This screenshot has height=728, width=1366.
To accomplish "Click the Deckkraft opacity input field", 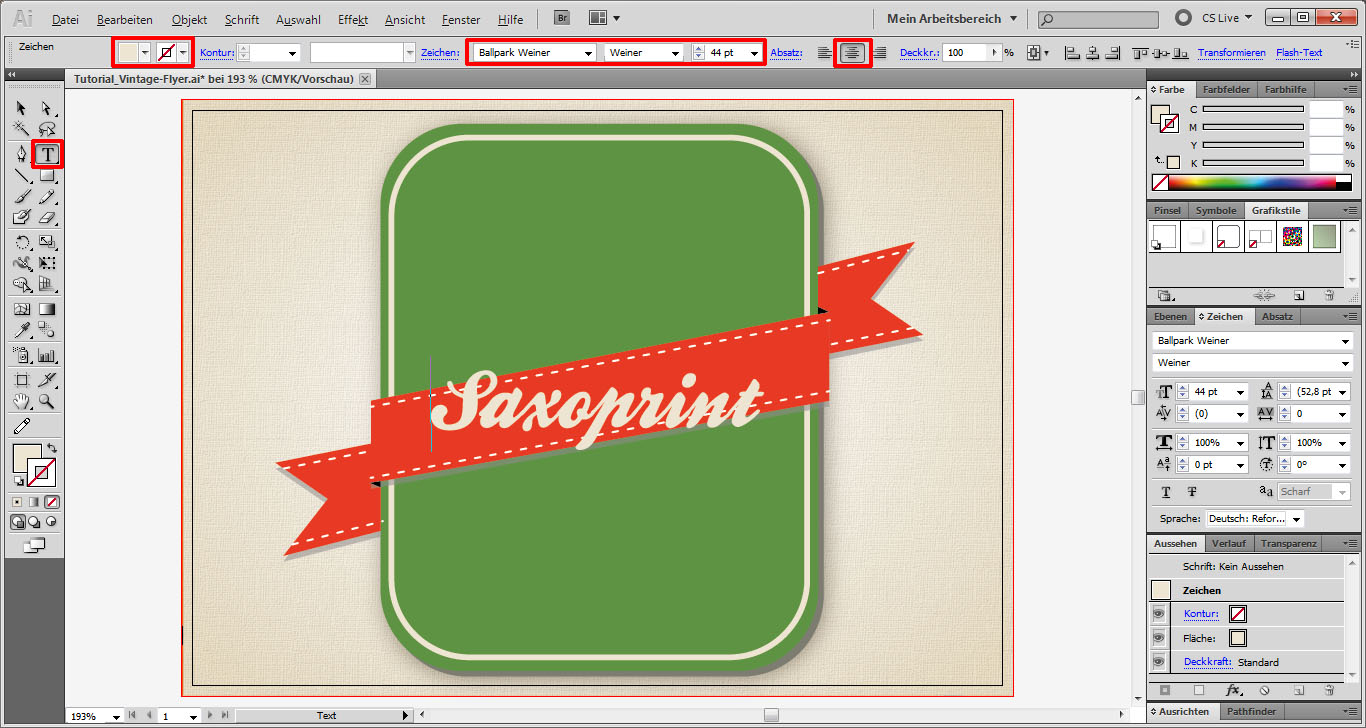I will coord(965,53).
